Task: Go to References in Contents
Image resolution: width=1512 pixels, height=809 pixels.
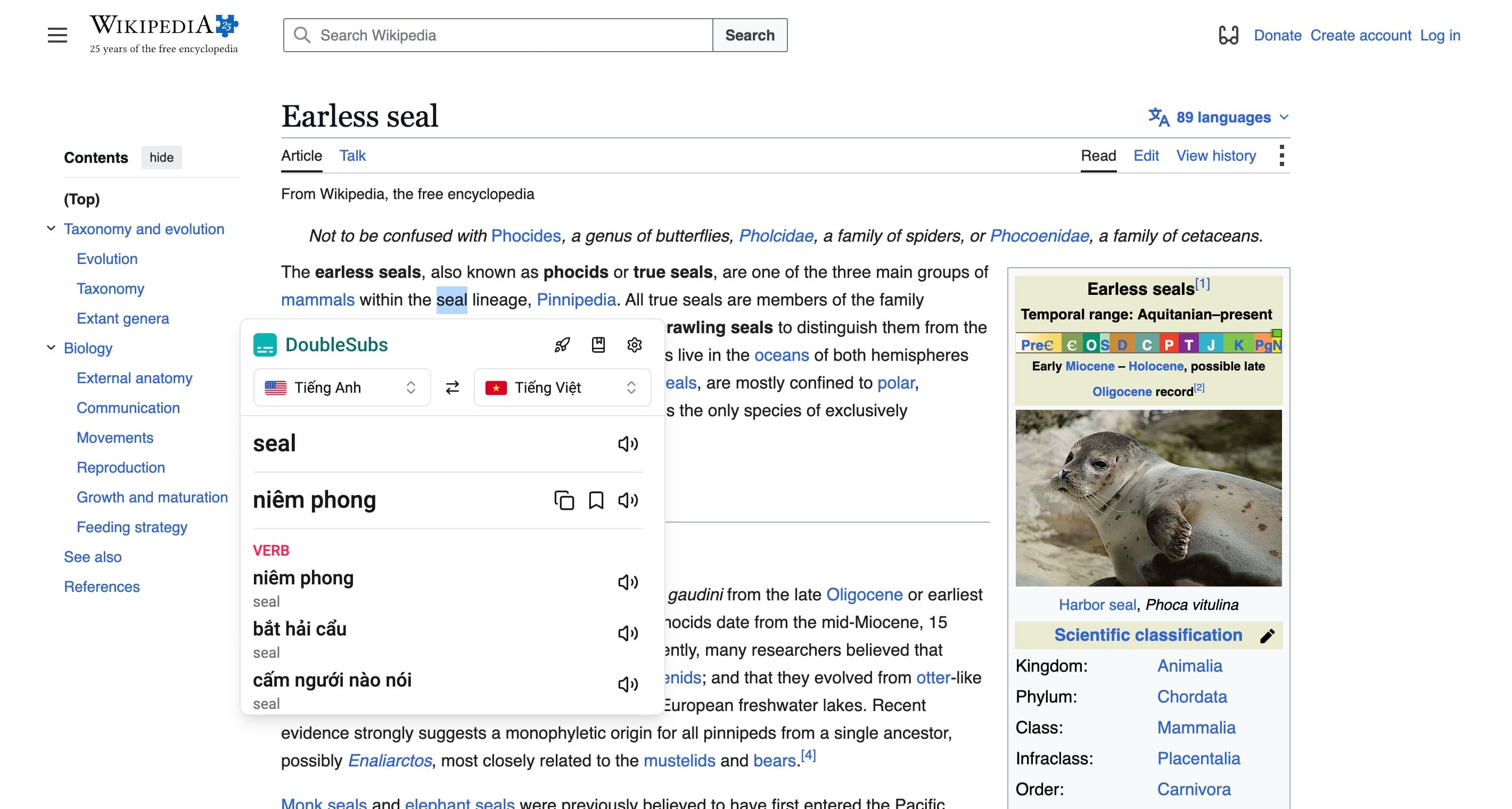Action: click(102, 587)
